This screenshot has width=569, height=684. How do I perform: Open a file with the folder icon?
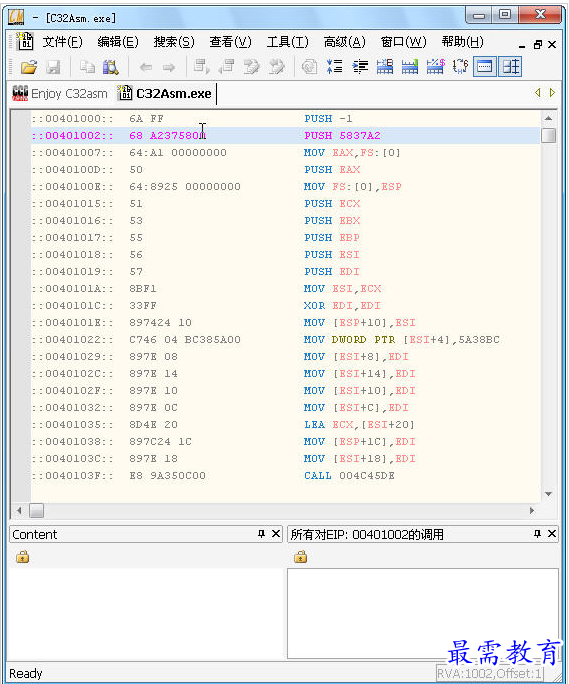pyautogui.click(x=29, y=67)
